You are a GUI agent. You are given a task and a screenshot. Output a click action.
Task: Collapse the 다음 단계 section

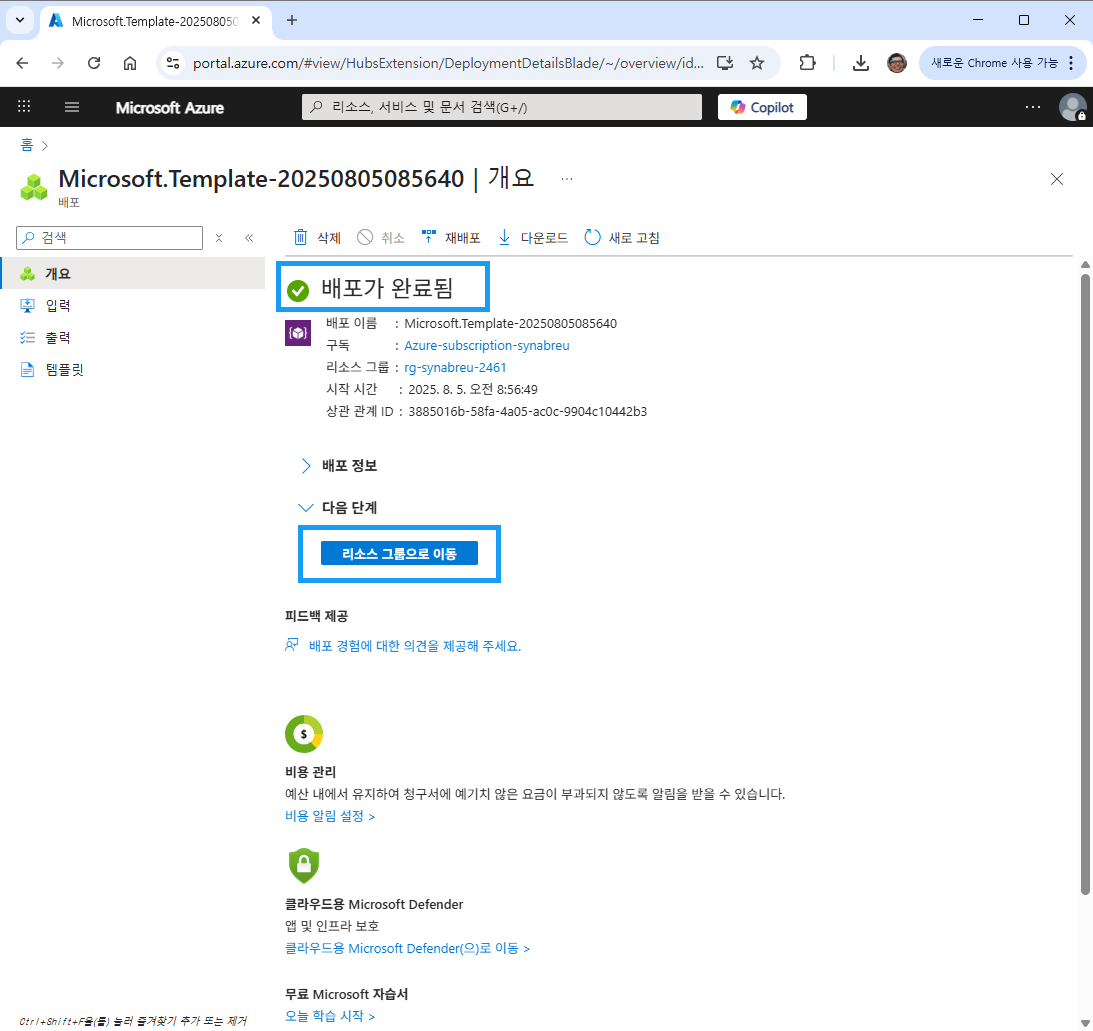pos(339,507)
